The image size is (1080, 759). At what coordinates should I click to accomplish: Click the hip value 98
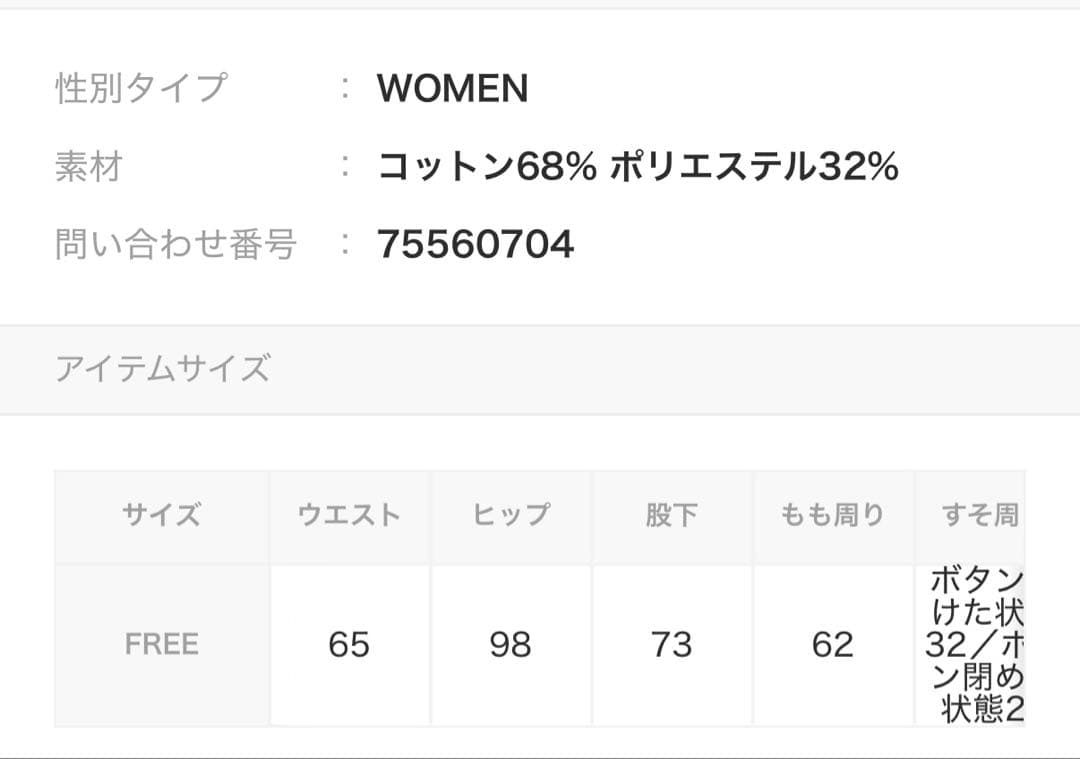click(x=510, y=645)
